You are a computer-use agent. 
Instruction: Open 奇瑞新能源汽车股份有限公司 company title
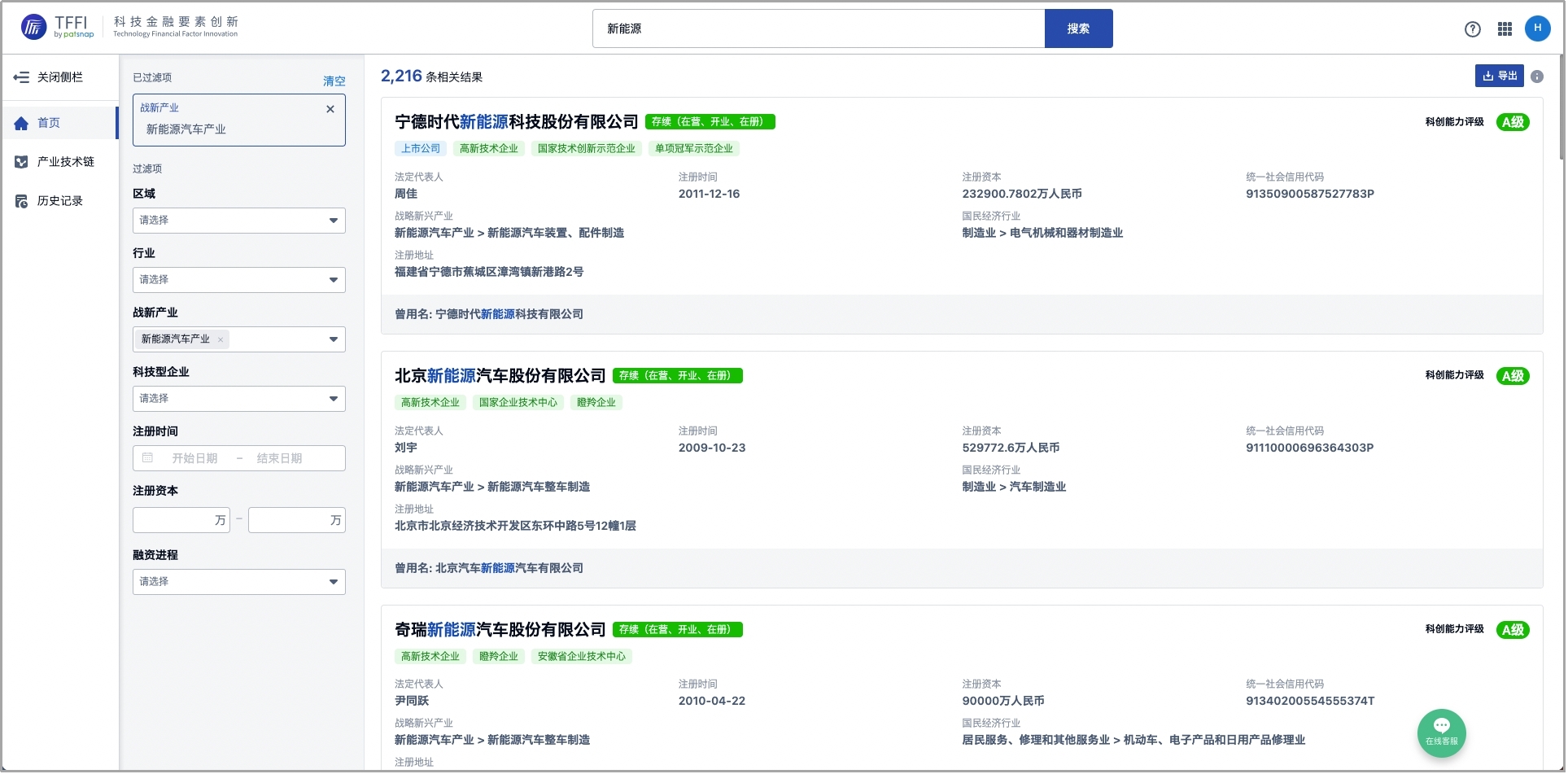coord(500,630)
